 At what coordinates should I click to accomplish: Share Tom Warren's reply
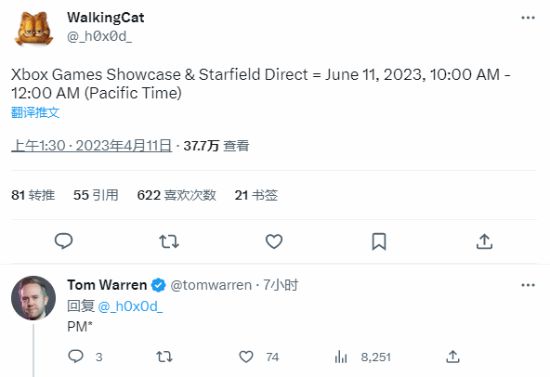[x=453, y=357]
